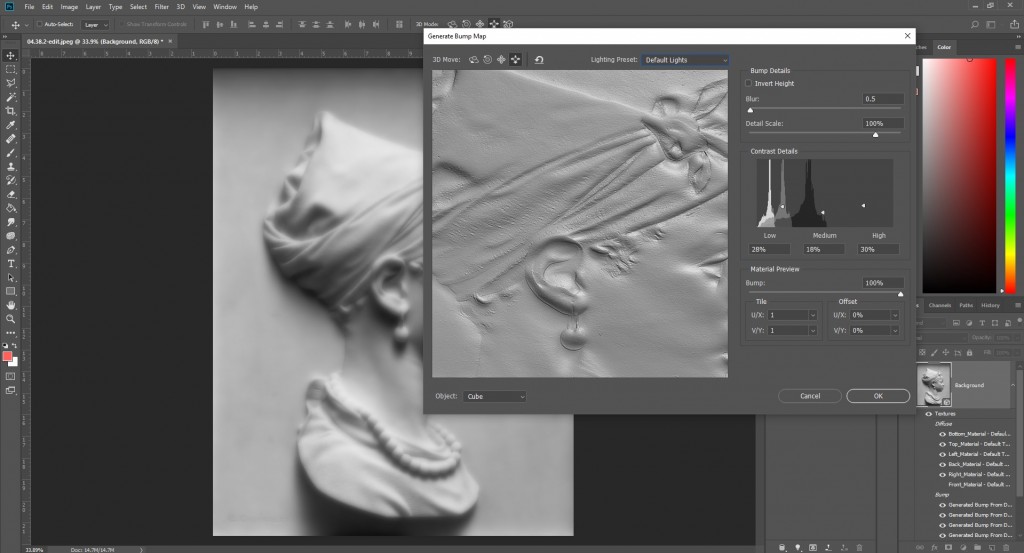Enable the Invert Height checkbox
This screenshot has width=1024, height=553.
pyautogui.click(x=748, y=83)
